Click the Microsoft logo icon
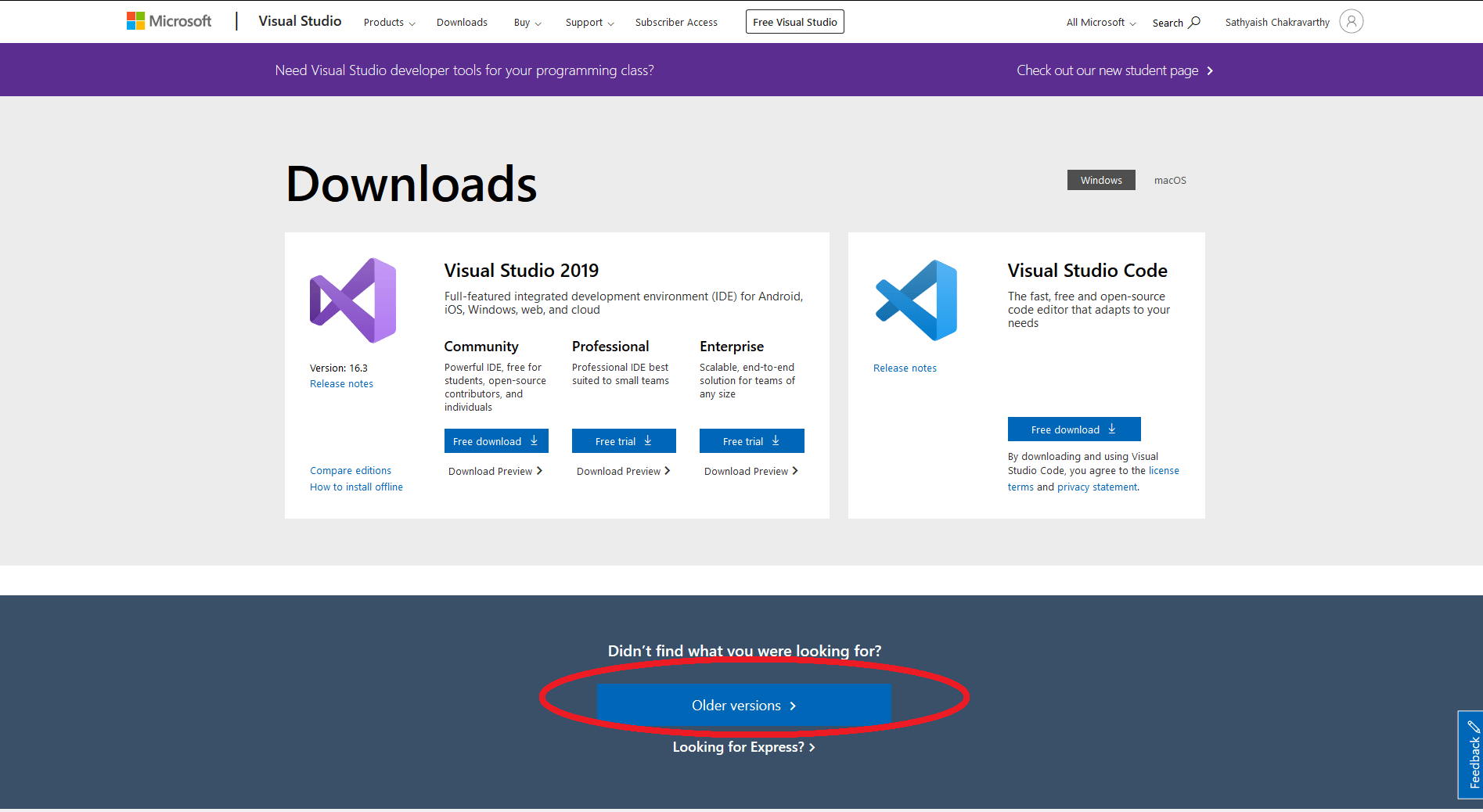The image size is (1483, 812). pyautogui.click(x=136, y=20)
